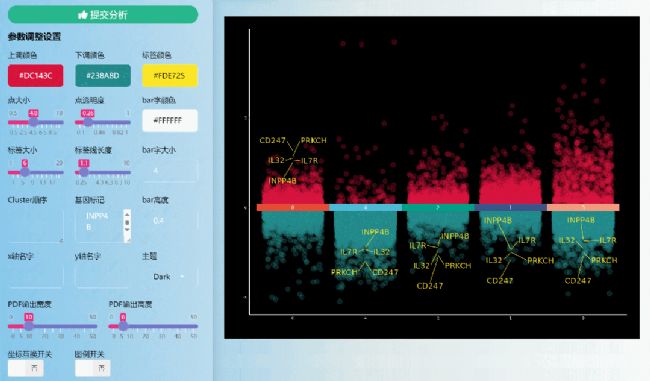
Task: Click the 提交分析 submit button
Action: (103, 15)
